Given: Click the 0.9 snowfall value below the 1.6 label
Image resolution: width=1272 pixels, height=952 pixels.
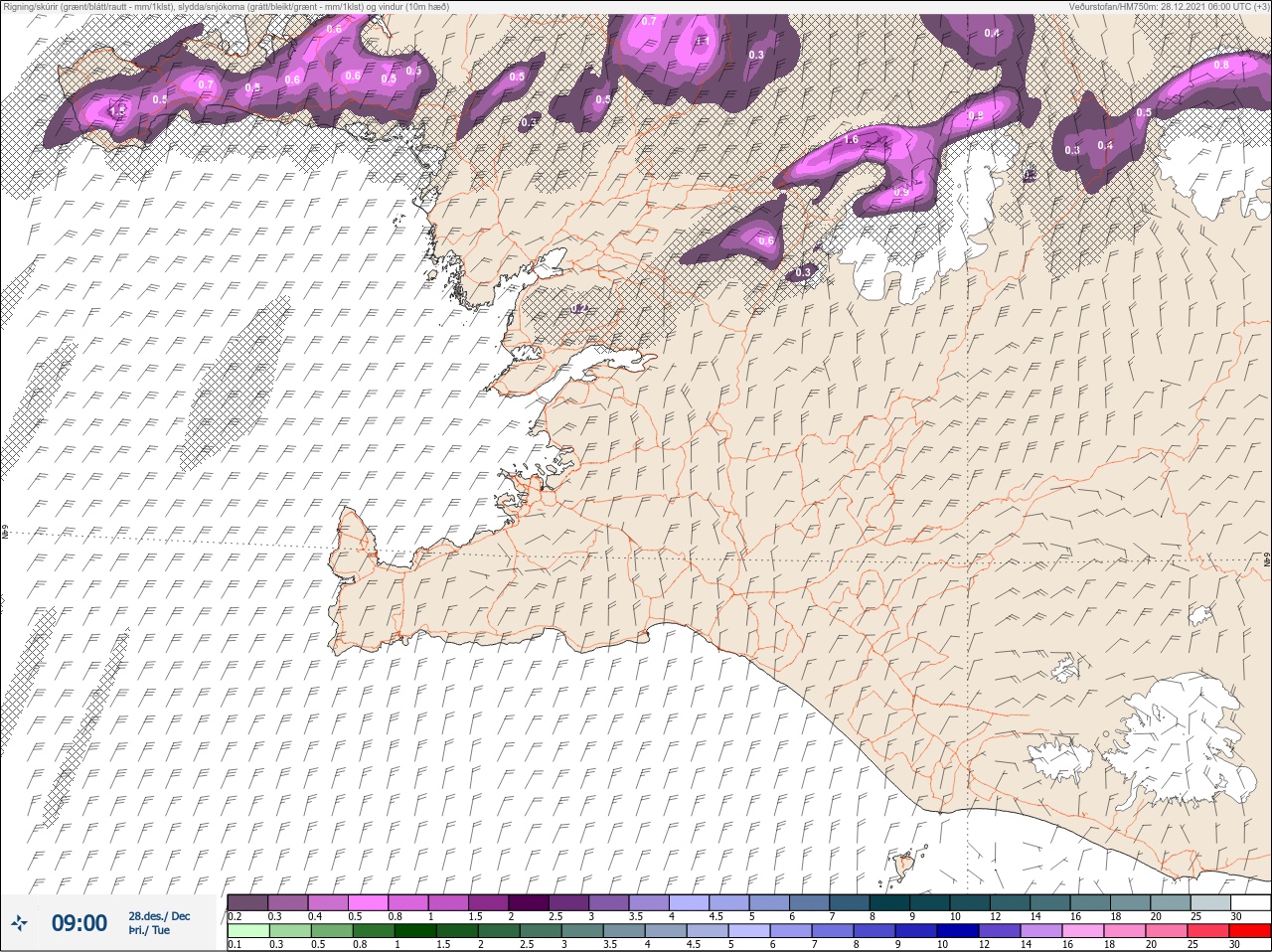Looking at the screenshot, I should pyautogui.click(x=901, y=192).
